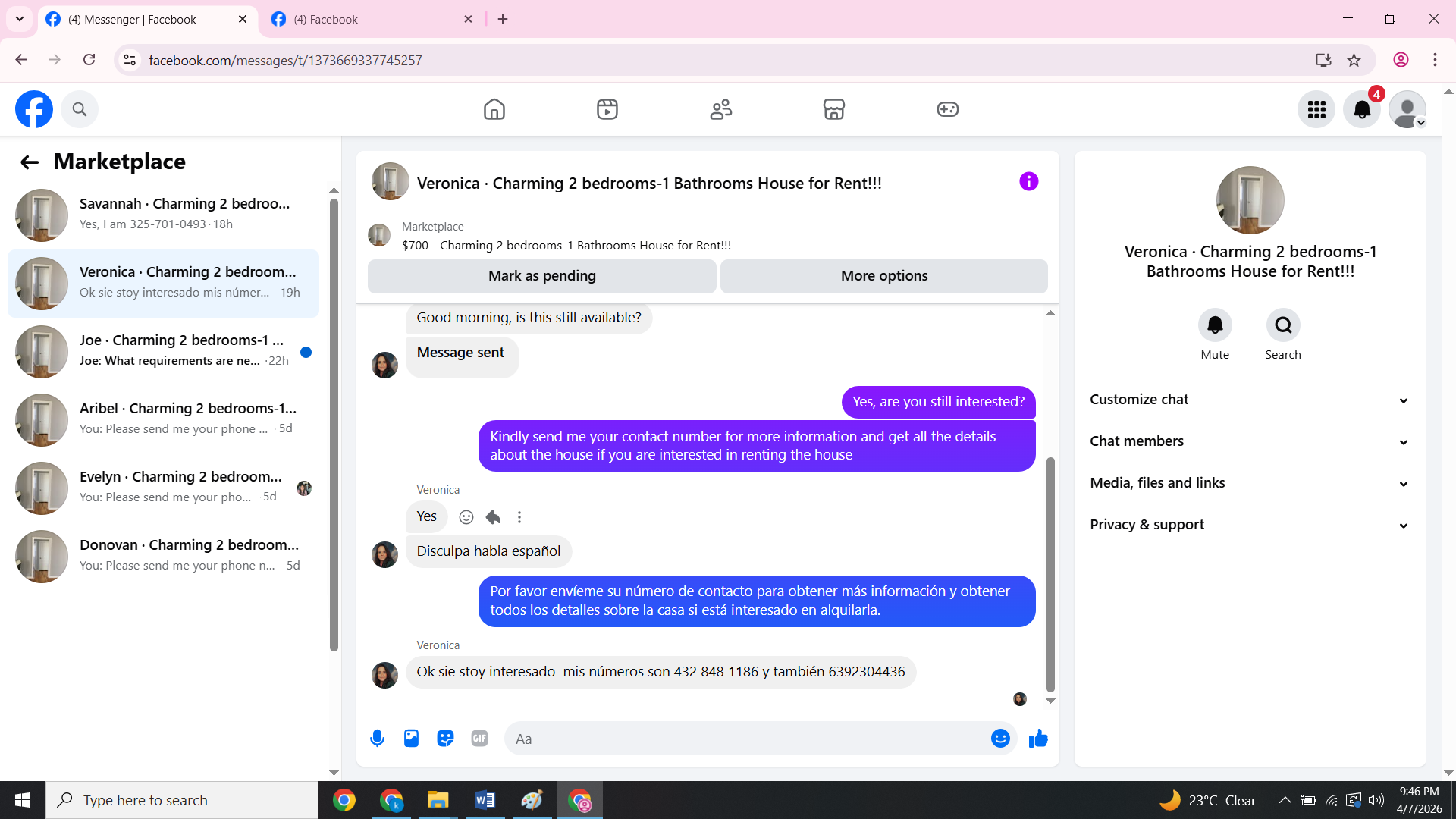Send a thumbs-up like
1456x819 pixels.
click(1038, 739)
